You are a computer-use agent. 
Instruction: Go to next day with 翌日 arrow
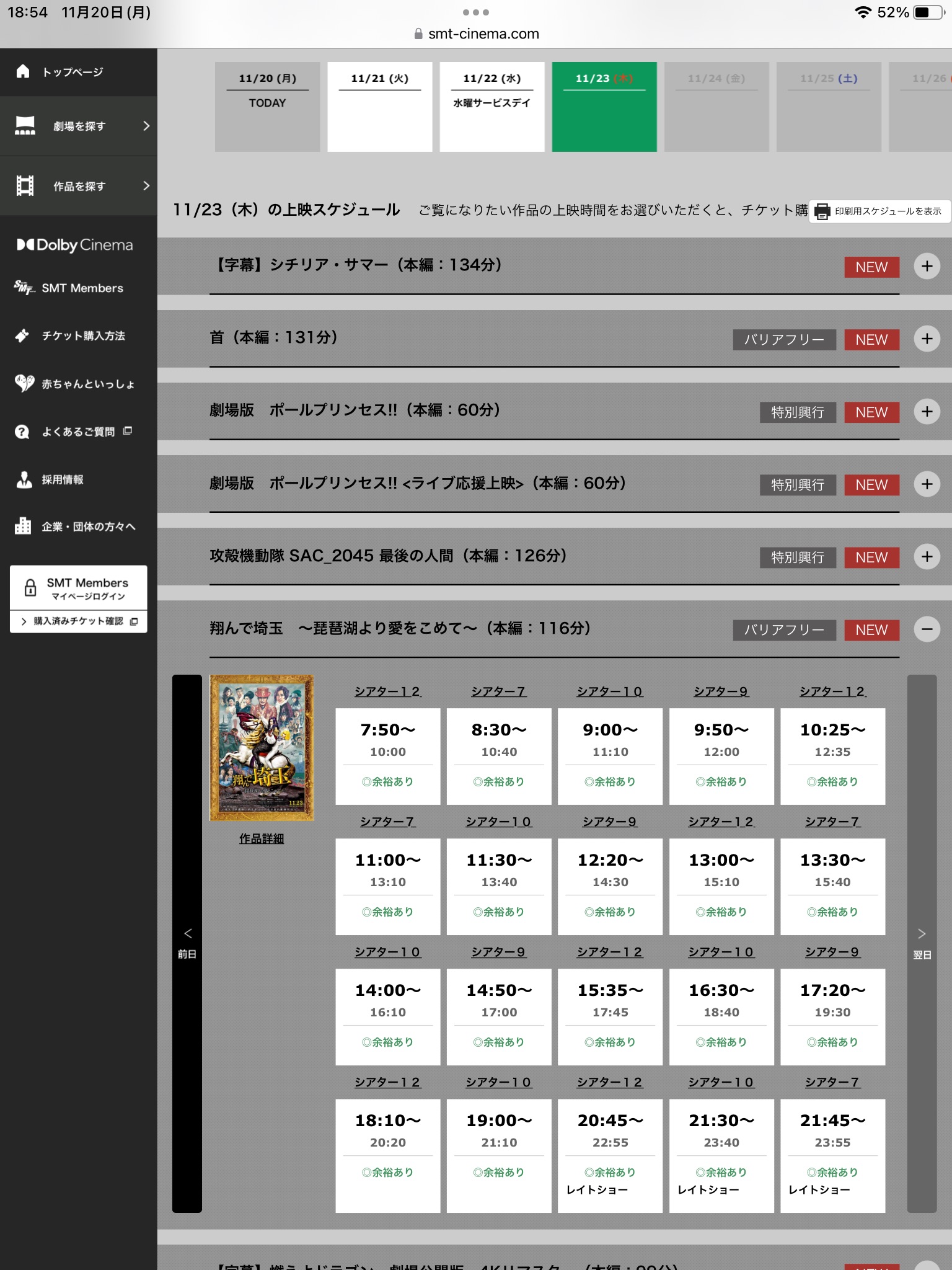click(x=922, y=943)
